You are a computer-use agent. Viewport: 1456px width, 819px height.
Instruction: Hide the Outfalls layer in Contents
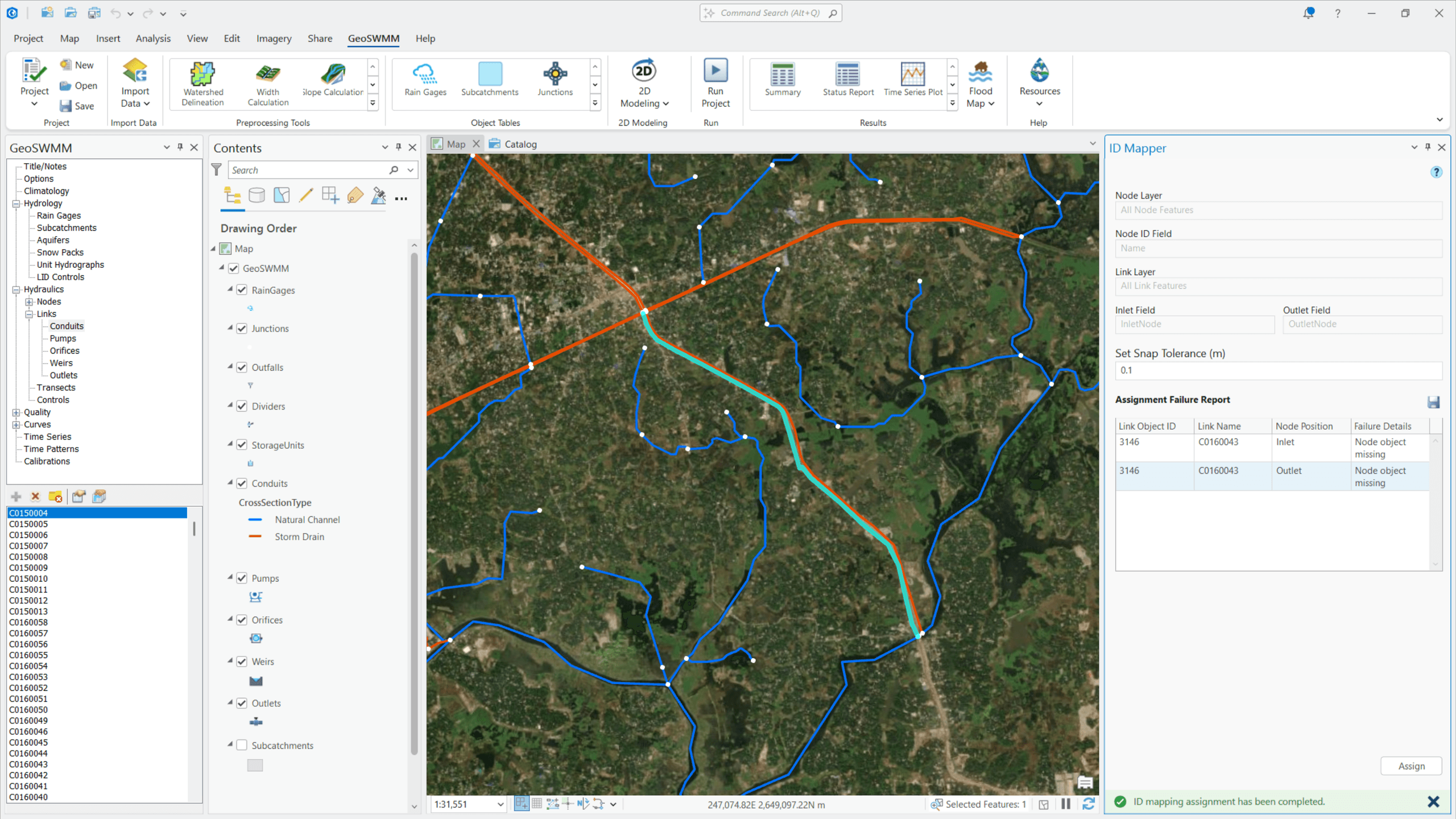click(242, 367)
